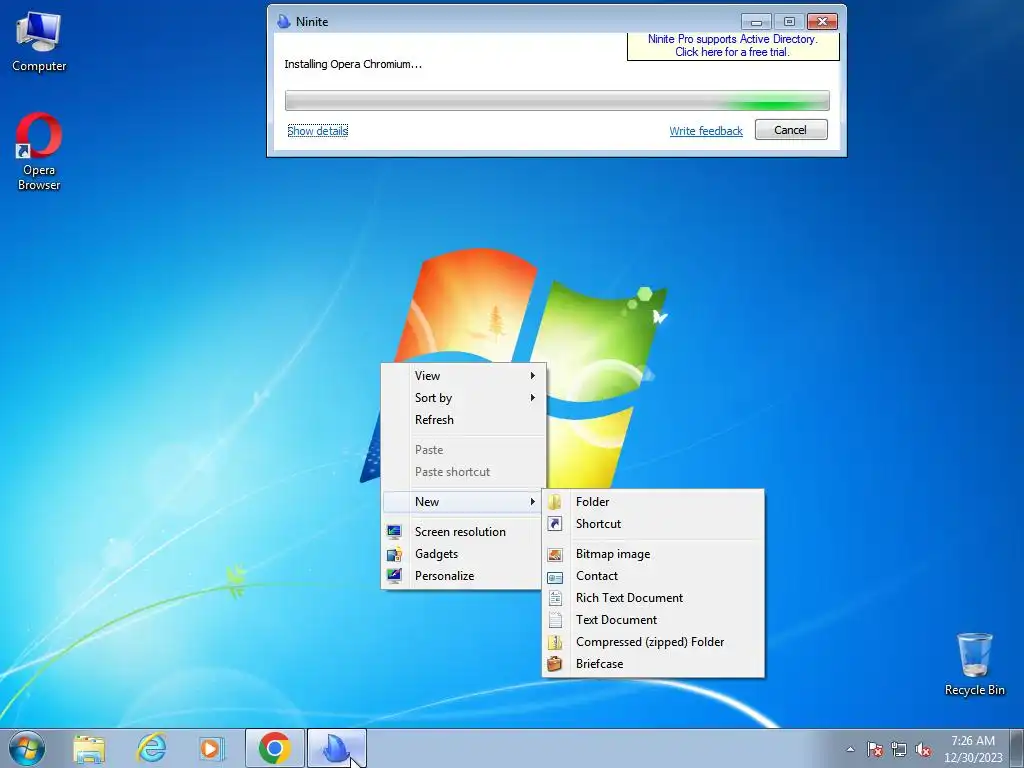Select New in the context menu

pos(462,502)
